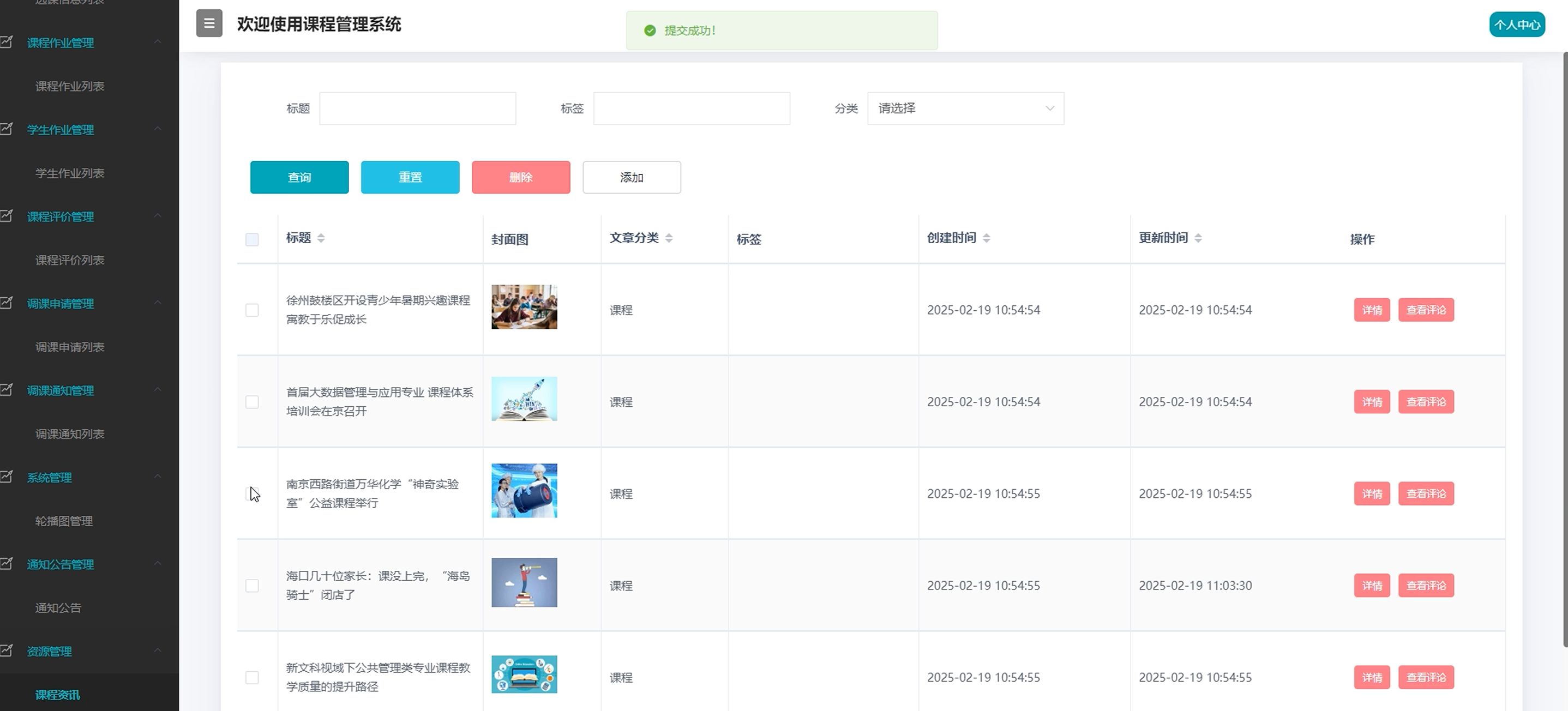Click the 调课申请管理 sidebar edit icon
This screenshot has height=711, width=1568.
click(7, 303)
